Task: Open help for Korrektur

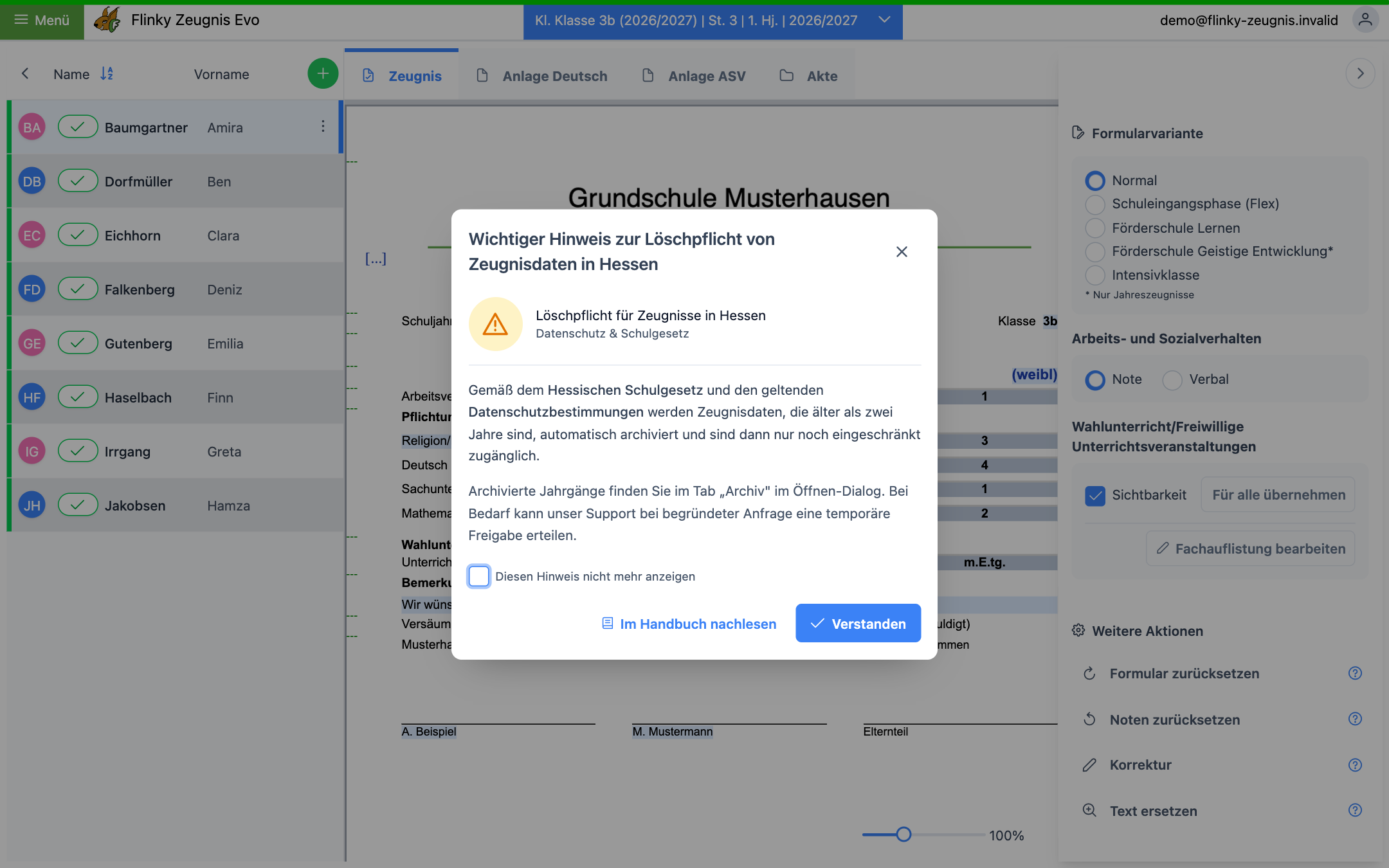Action: (x=1355, y=764)
